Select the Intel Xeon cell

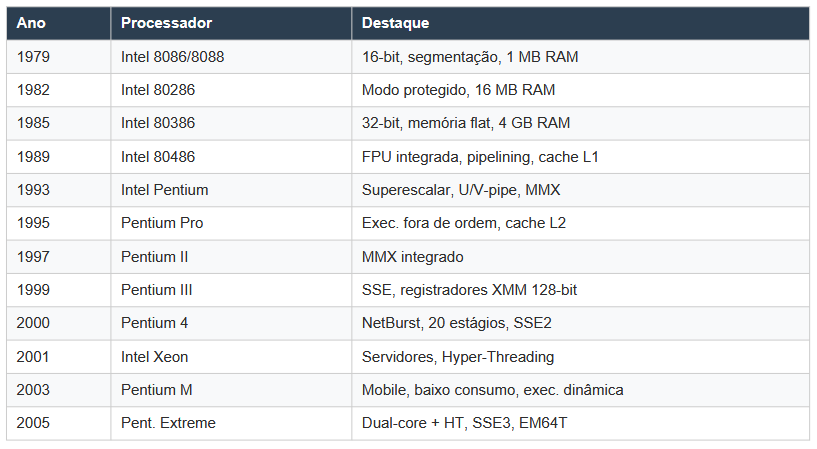pos(231,357)
